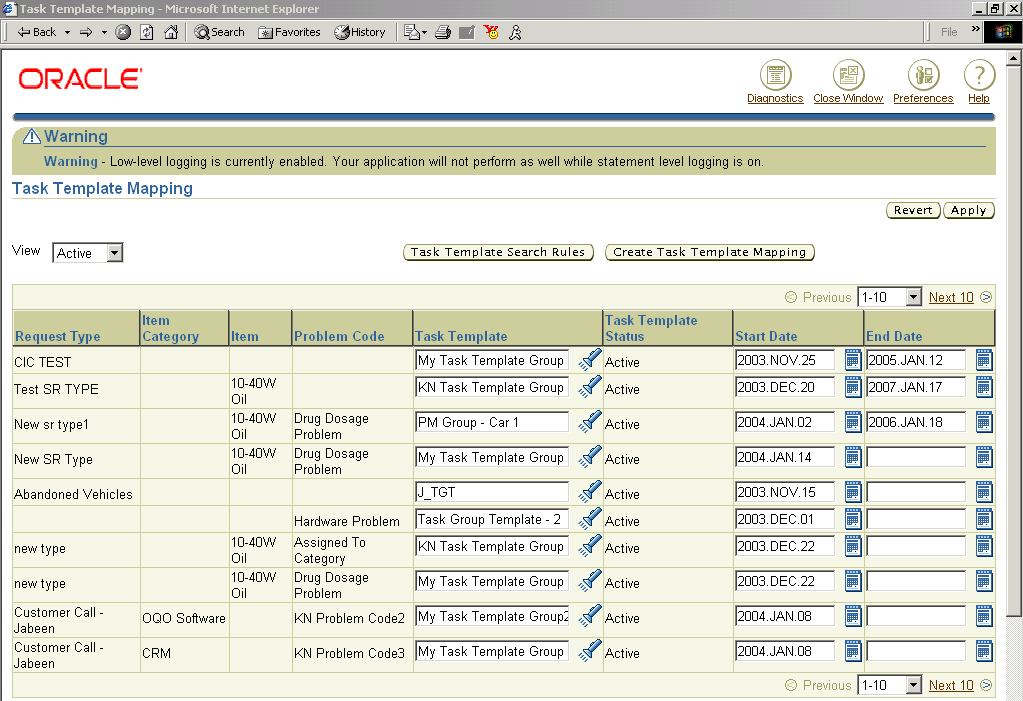The width and height of the screenshot is (1023, 701).
Task: Open end date calendar for 2007.JAN.17
Action: coord(985,387)
